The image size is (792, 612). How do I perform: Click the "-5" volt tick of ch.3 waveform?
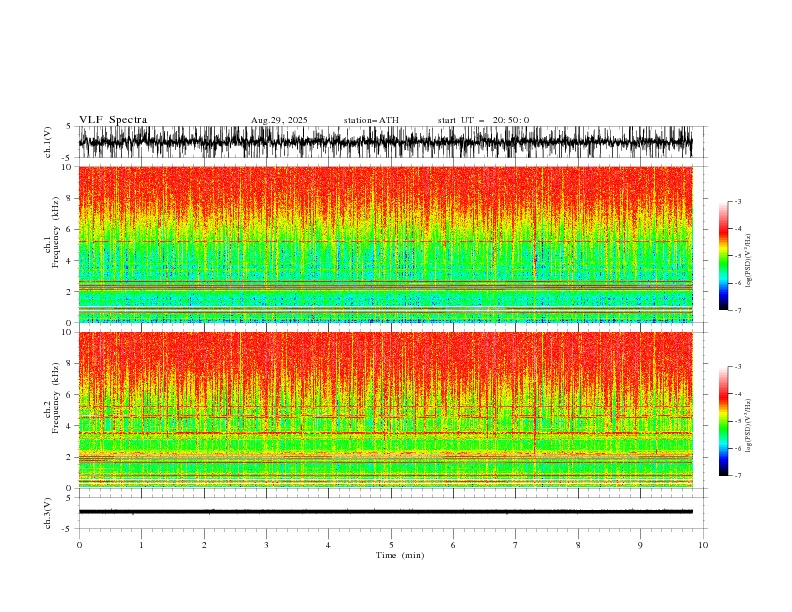tap(68, 529)
